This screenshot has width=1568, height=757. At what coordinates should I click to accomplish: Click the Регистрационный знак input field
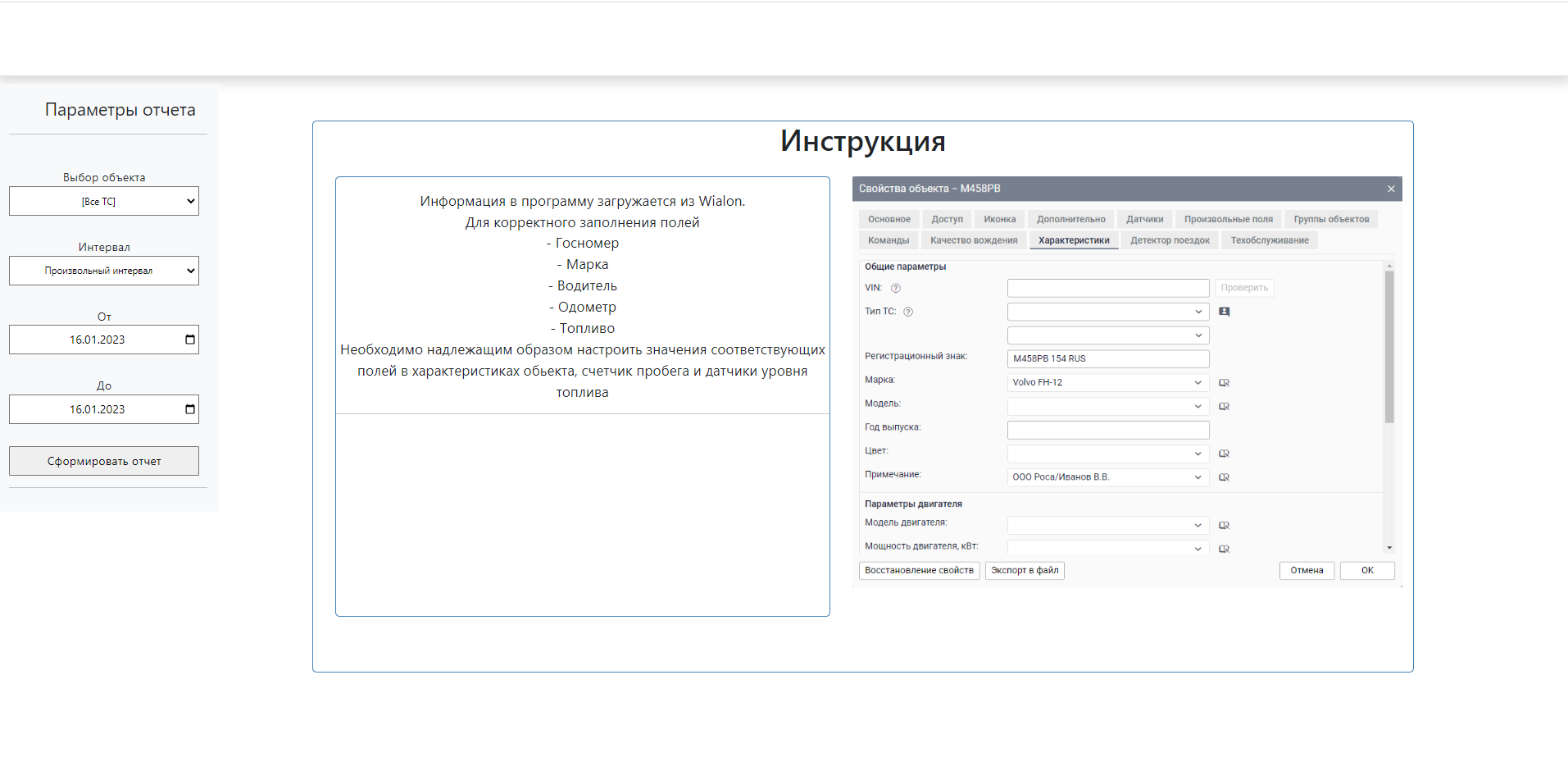point(1107,358)
